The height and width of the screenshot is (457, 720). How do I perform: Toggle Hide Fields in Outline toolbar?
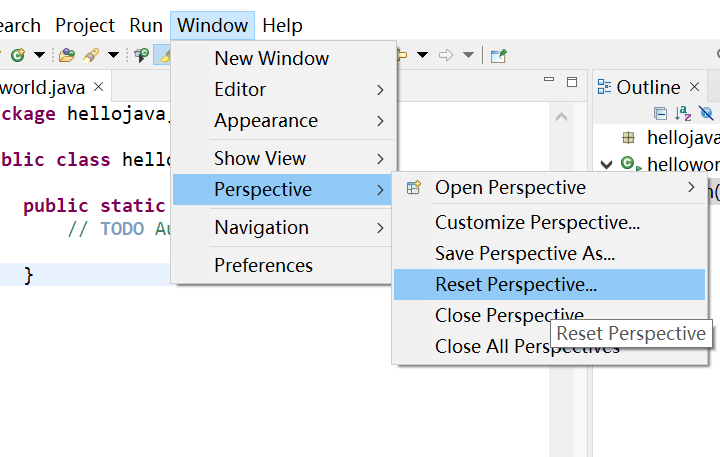coord(706,113)
